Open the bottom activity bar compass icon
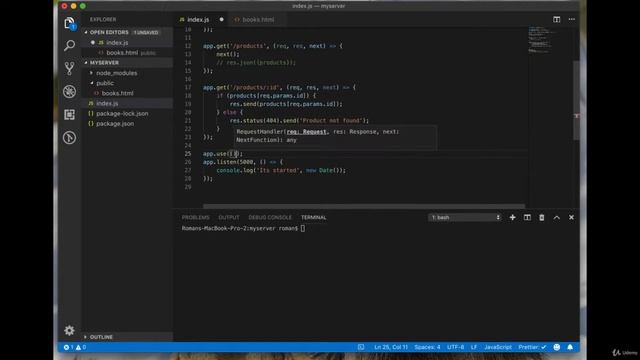The width and height of the screenshot is (640, 360). (x=69, y=138)
